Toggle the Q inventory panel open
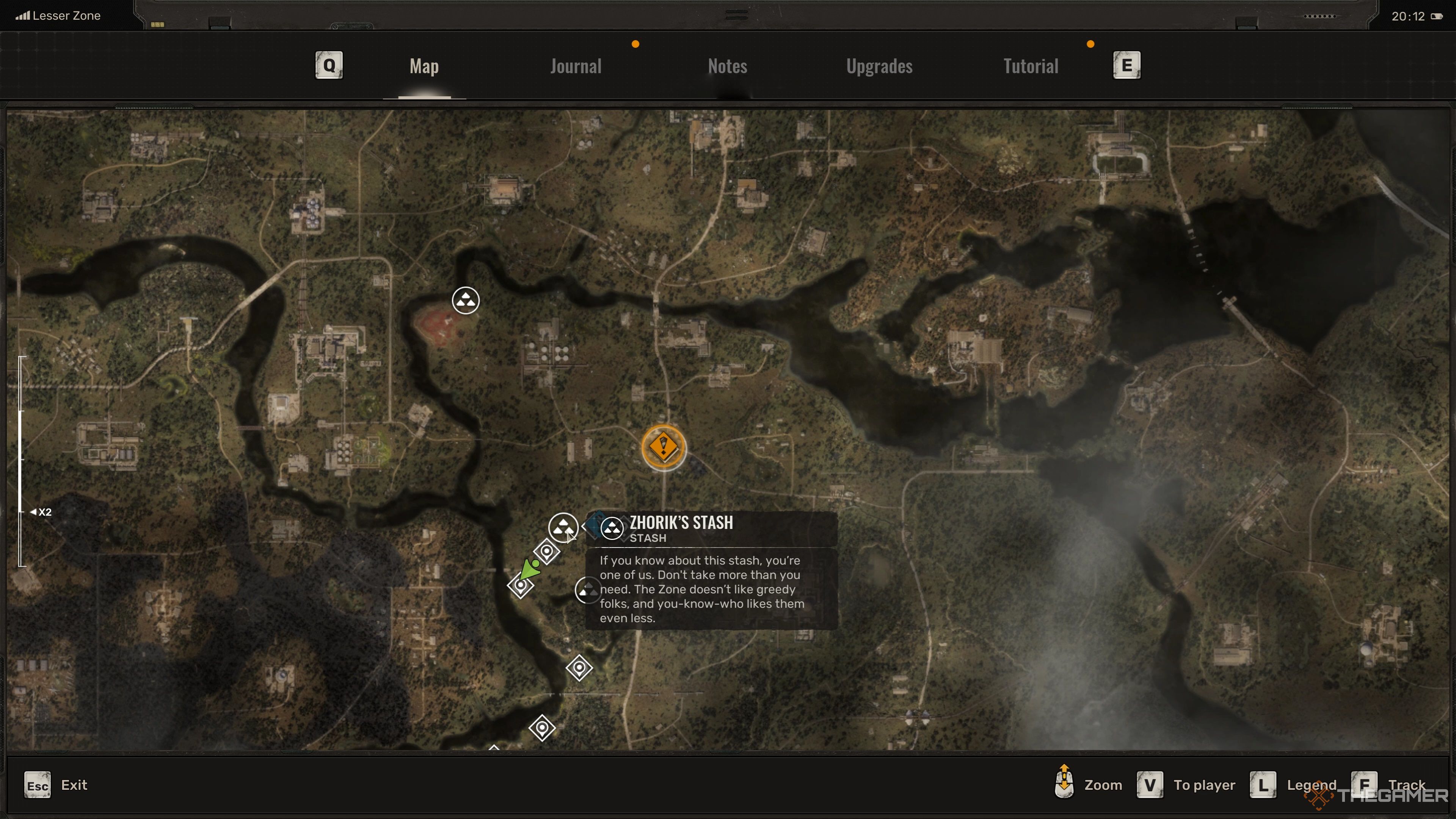The width and height of the screenshot is (1456, 819). [329, 64]
